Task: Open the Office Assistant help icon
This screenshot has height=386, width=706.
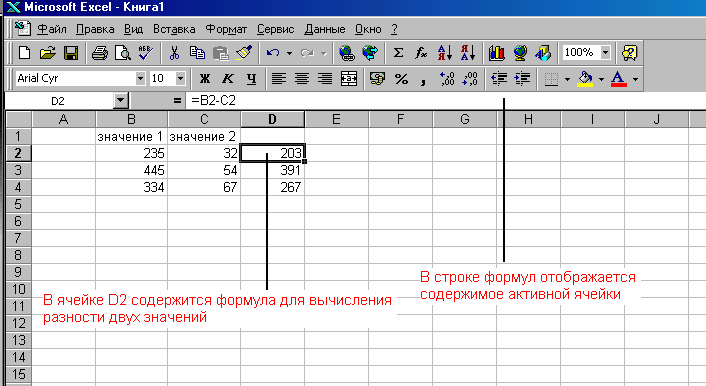Action: click(629, 53)
